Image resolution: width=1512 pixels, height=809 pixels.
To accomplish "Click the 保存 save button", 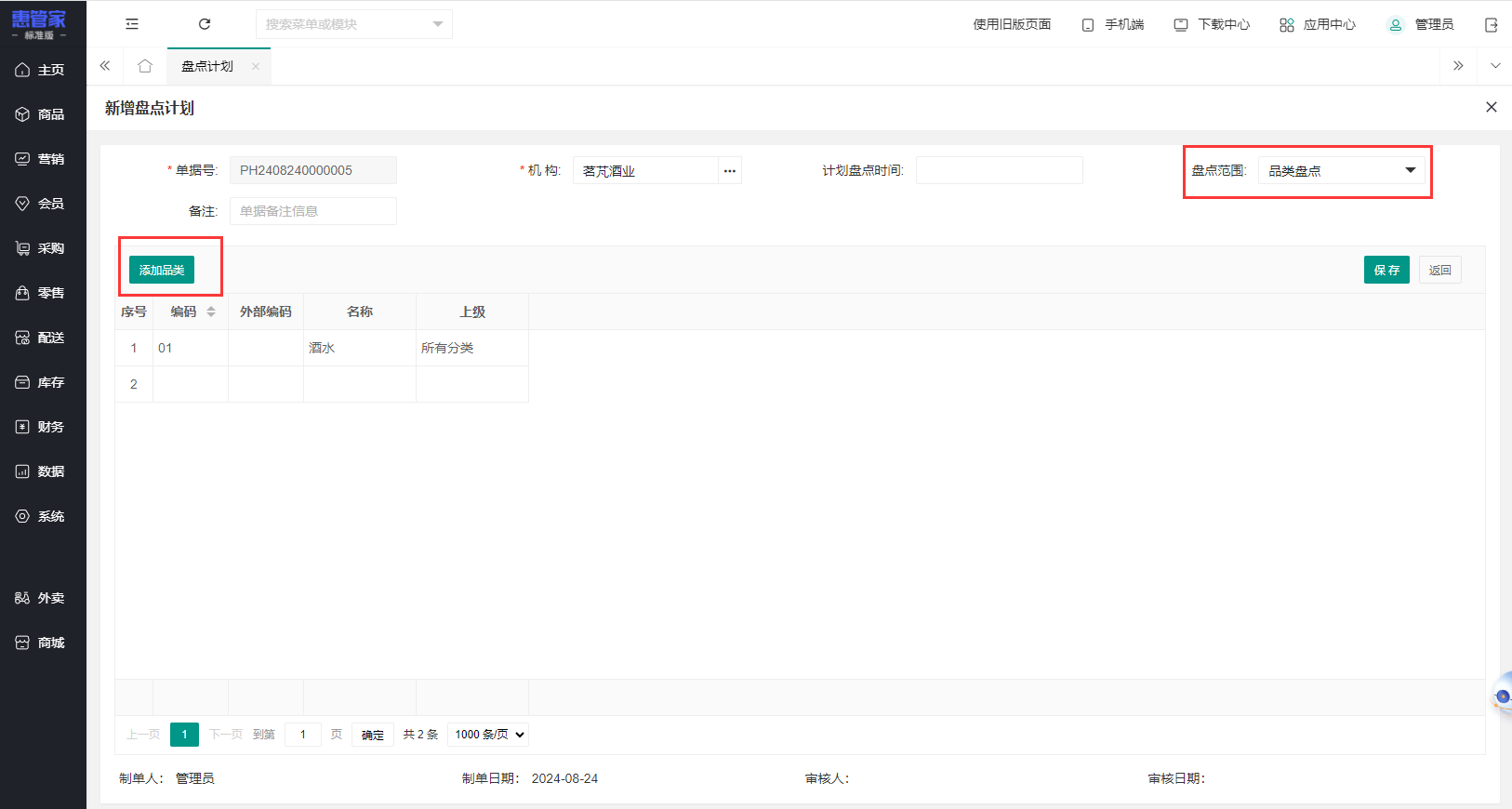I will click(x=1386, y=270).
